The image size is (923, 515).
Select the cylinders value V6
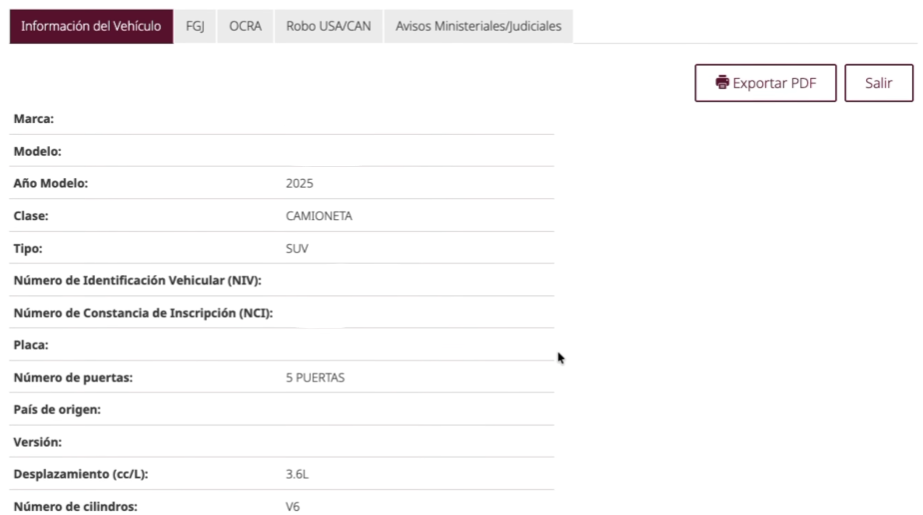(x=293, y=507)
